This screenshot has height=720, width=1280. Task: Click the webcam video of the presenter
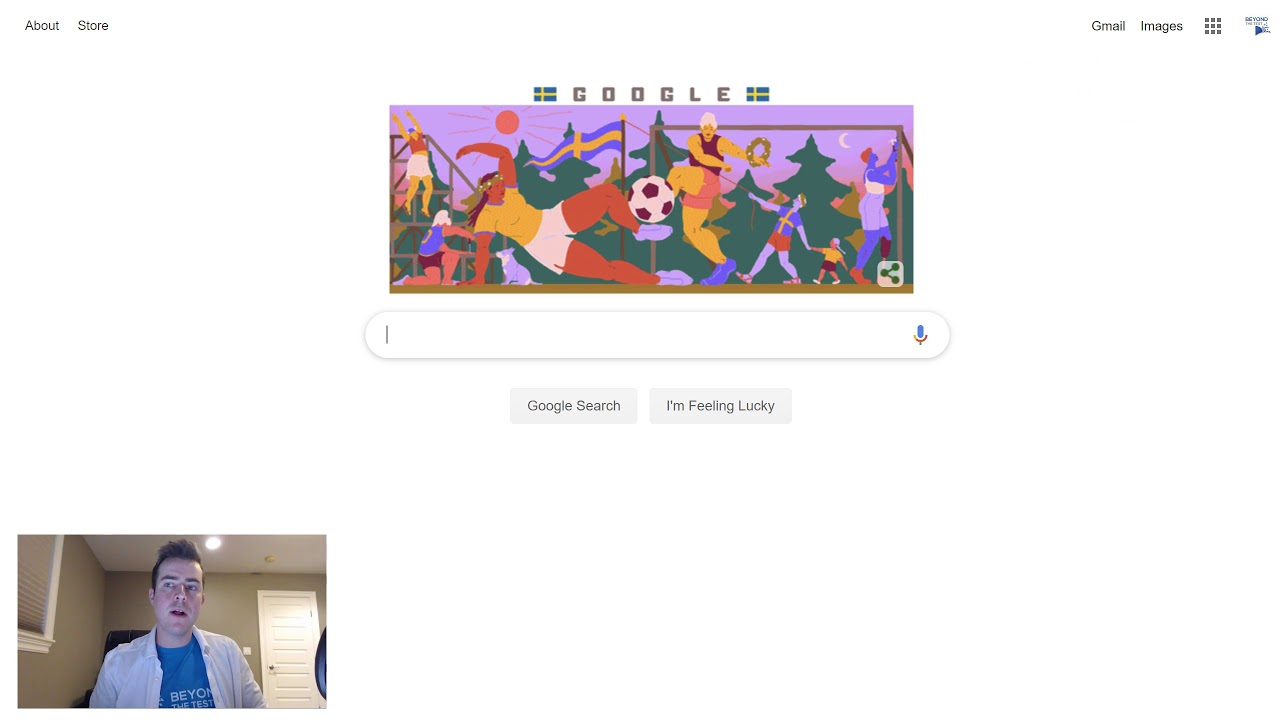172,621
